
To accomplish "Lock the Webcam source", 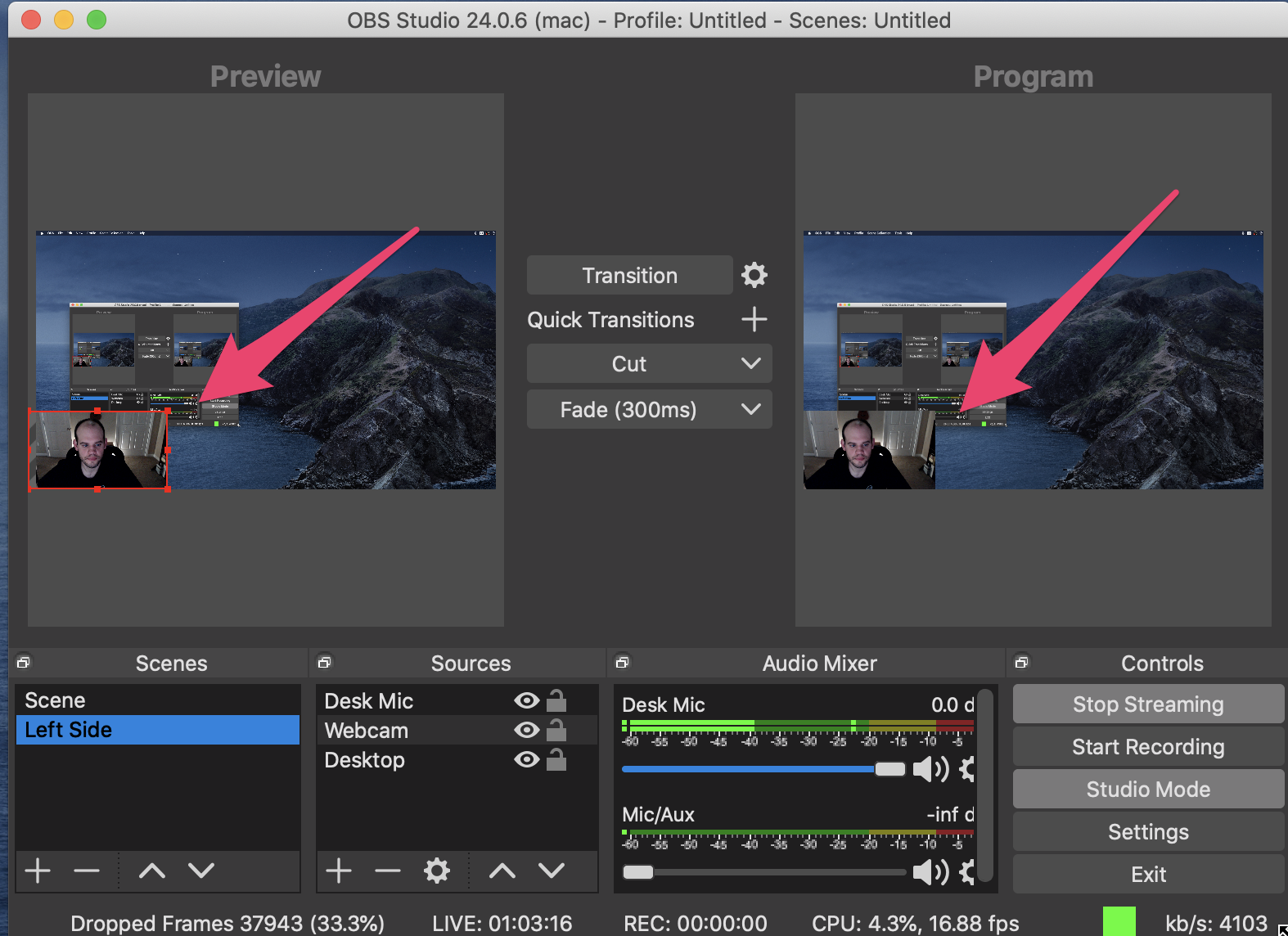I will tap(556, 730).
